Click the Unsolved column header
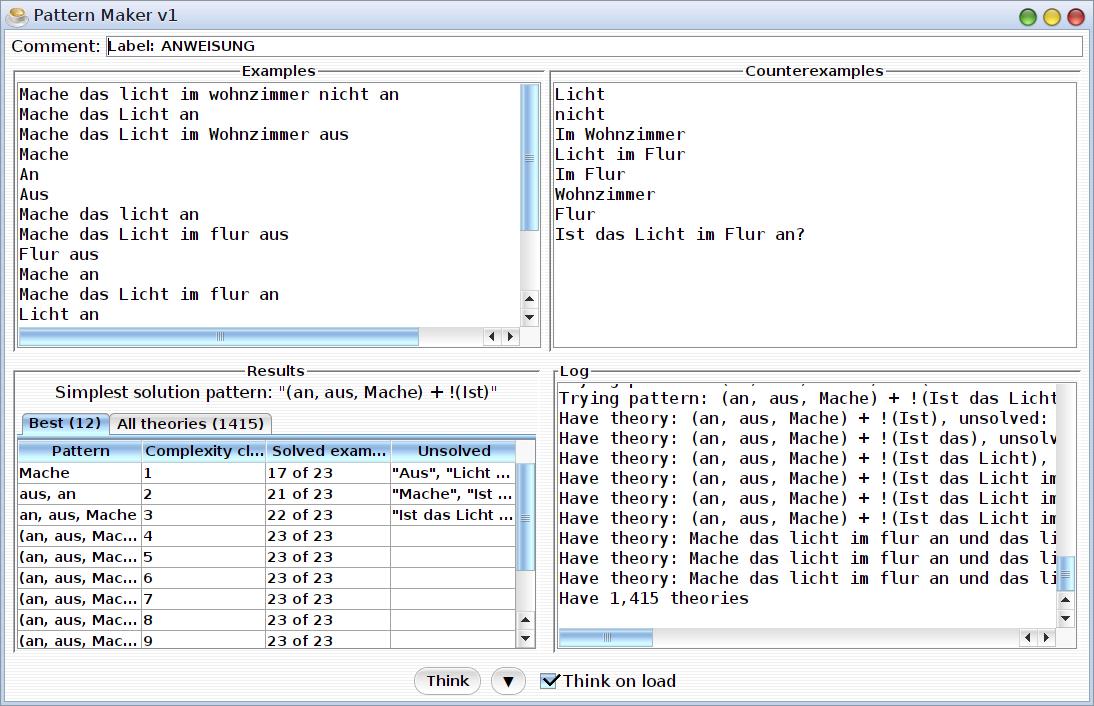The image size is (1094, 706). tap(453, 451)
